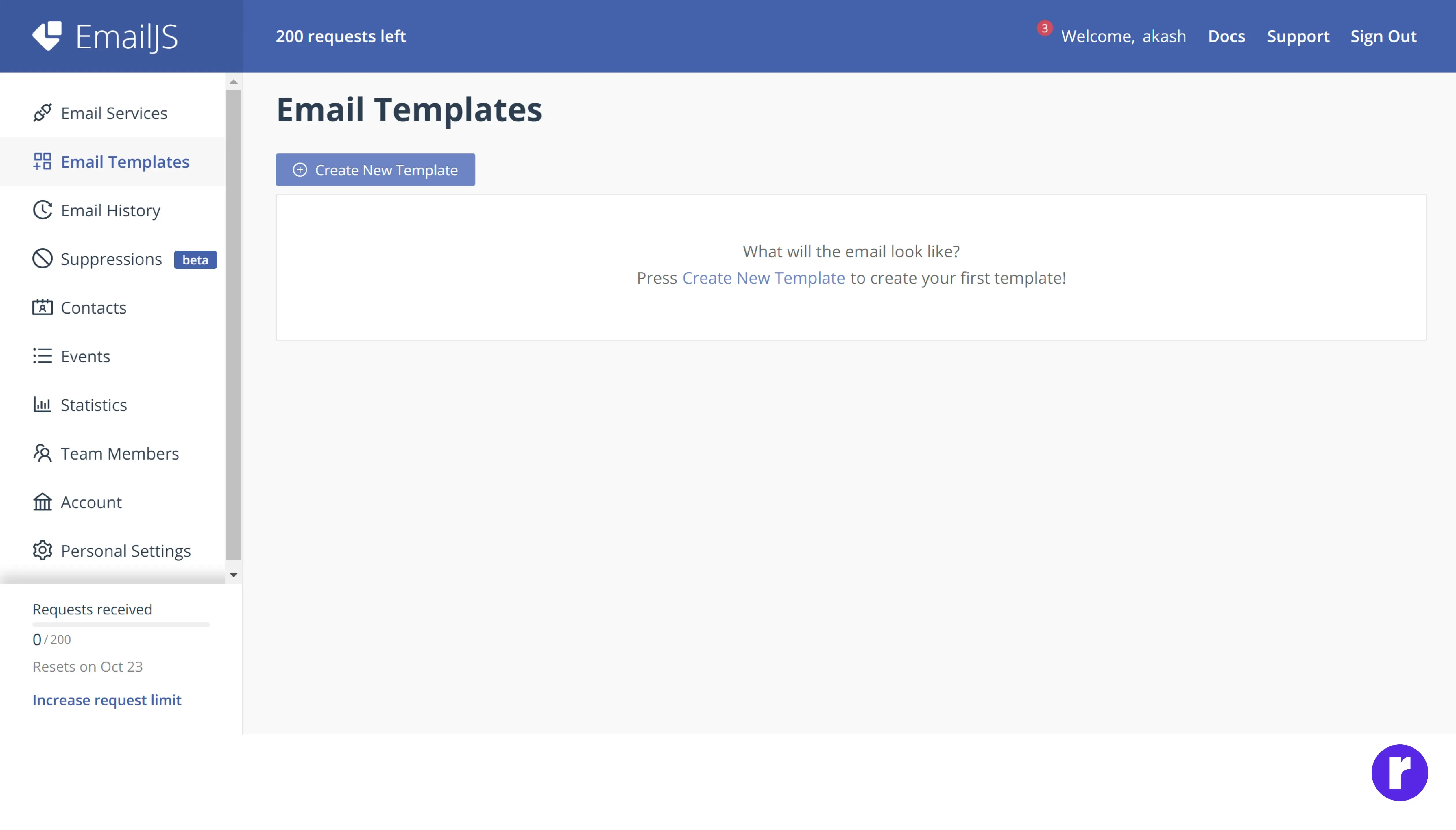Click the 'What will the email look like?' text
The width and height of the screenshot is (1456, 830).
851,251
